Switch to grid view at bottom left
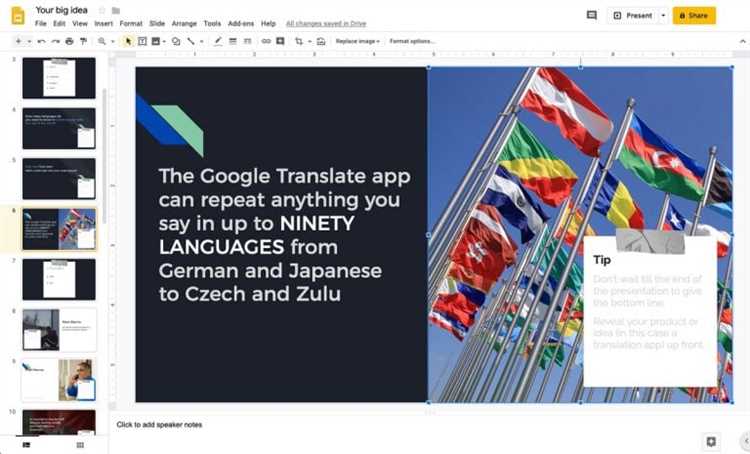The height and width of the screenshot is (454, 750). coord(80,445)
